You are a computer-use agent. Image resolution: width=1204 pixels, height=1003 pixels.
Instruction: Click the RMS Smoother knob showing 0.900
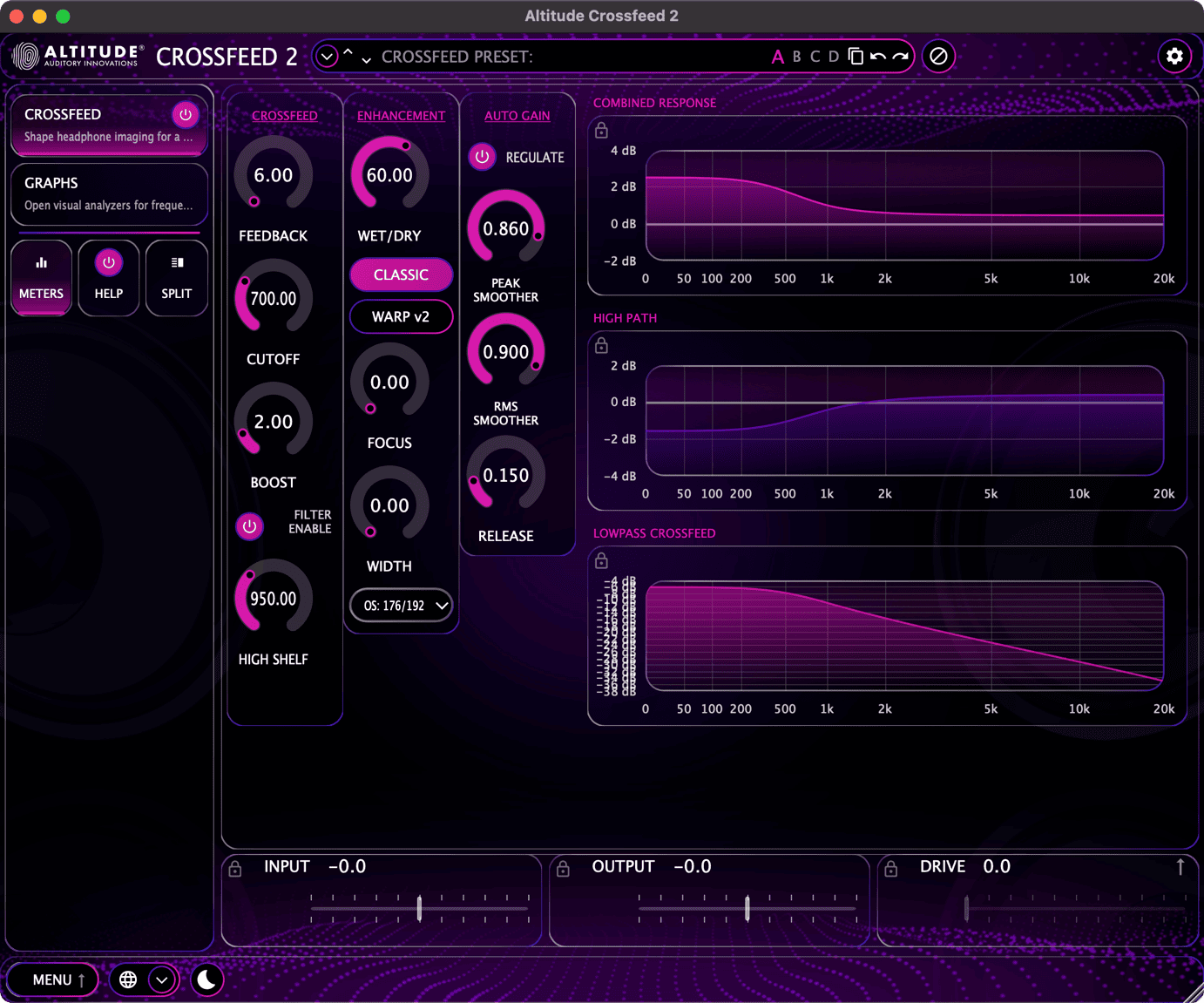click(506, 352)
